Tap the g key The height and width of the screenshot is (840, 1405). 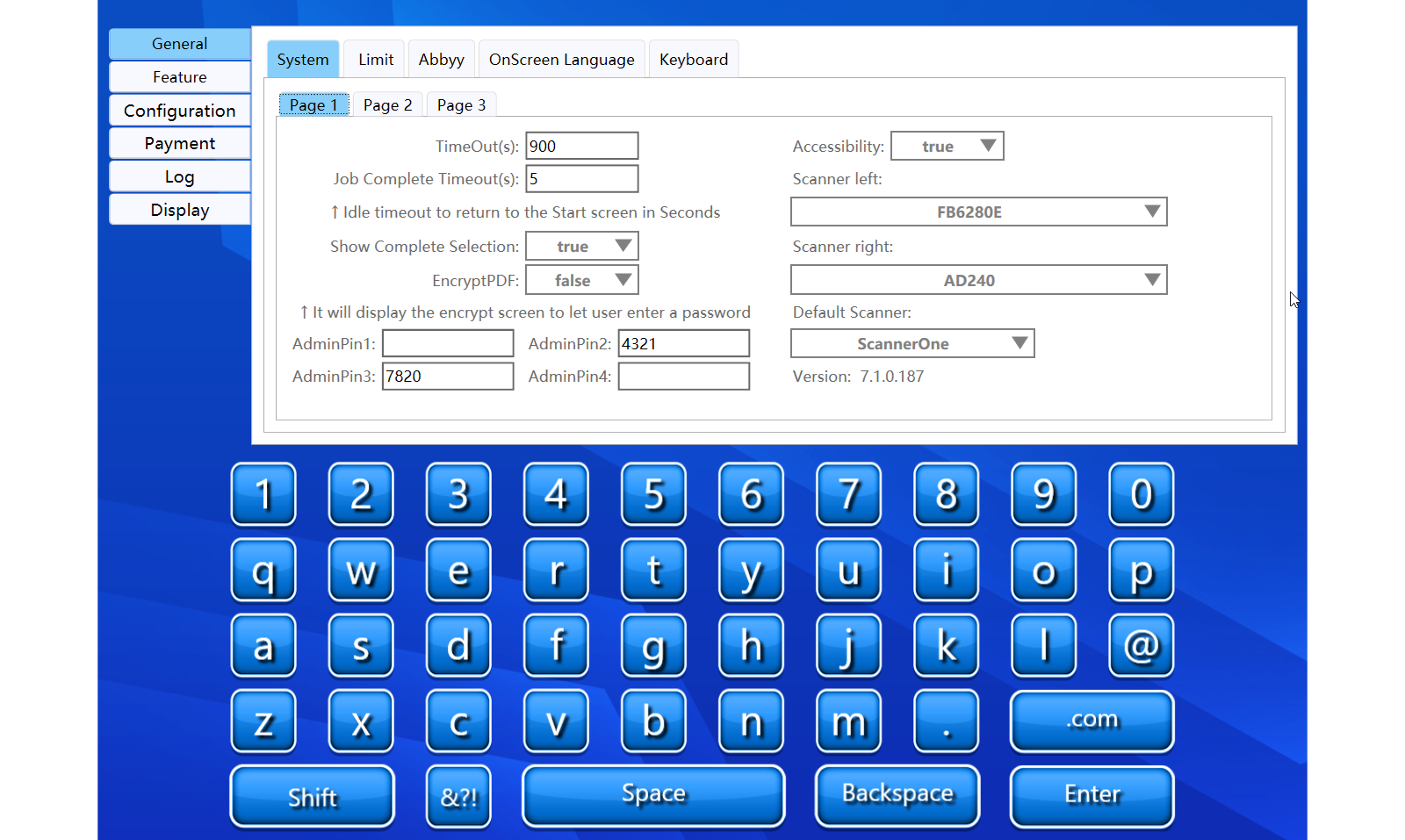(653, 646)
